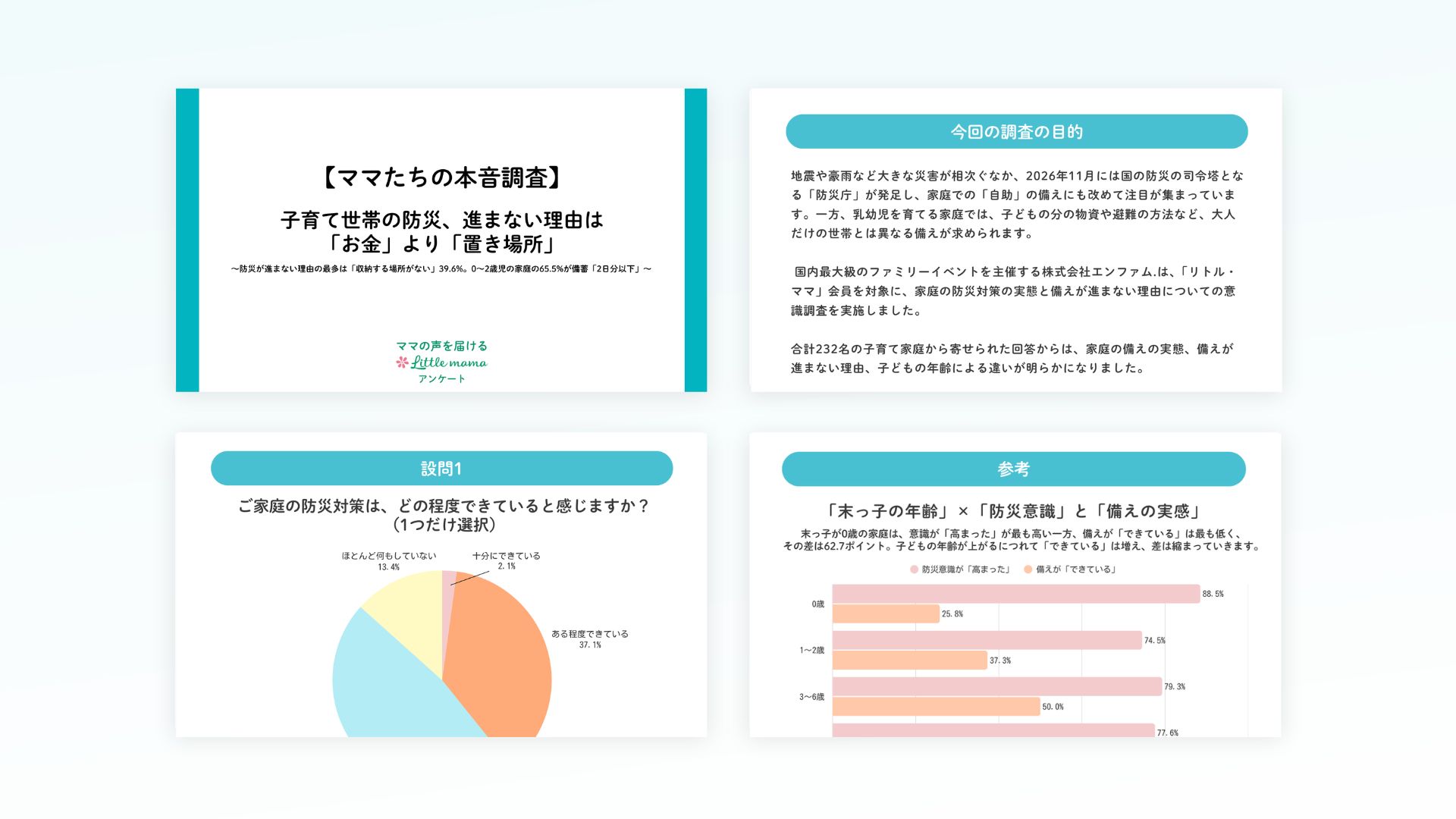The height and width of the screenshot is (819, 1456).
Task: Click the 1〜2歳 axis label
Action: (x=811, y=651)
